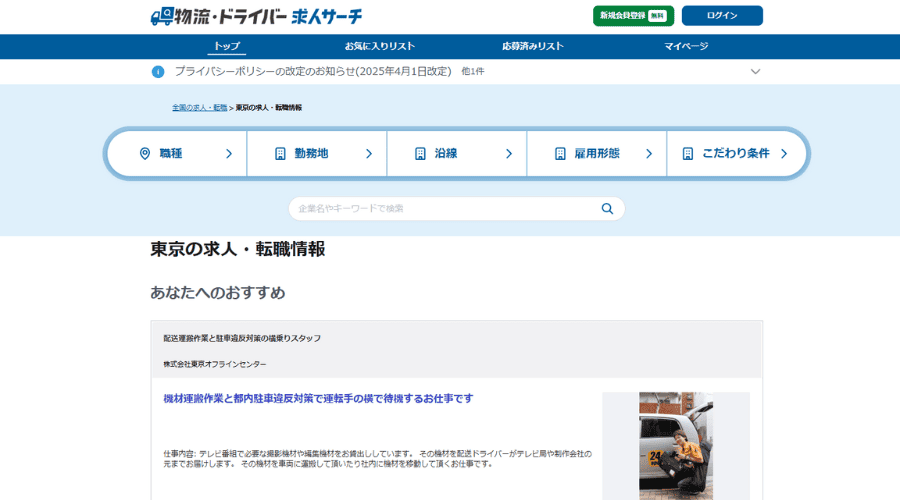
Task: Click the building icon beside 沿線
Action: (421, 154)
